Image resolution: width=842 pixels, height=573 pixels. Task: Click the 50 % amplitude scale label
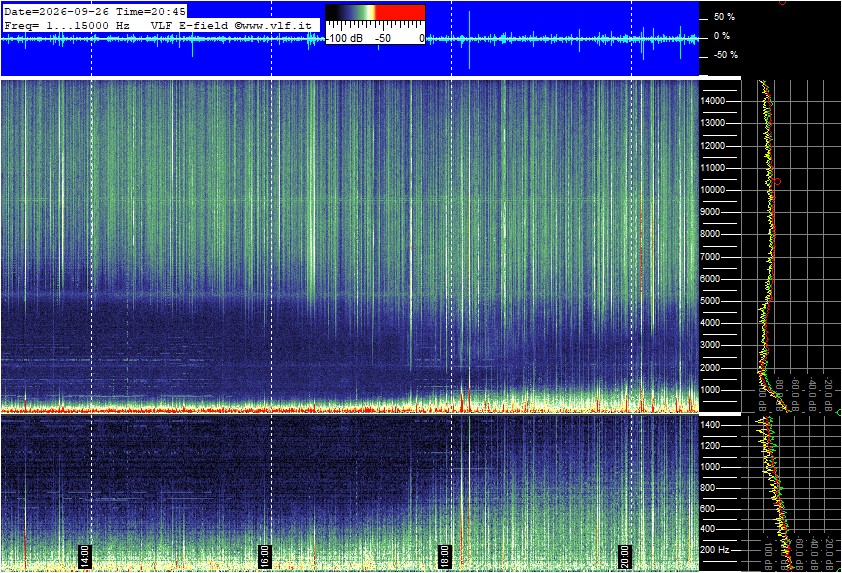(x=724, y=17)
